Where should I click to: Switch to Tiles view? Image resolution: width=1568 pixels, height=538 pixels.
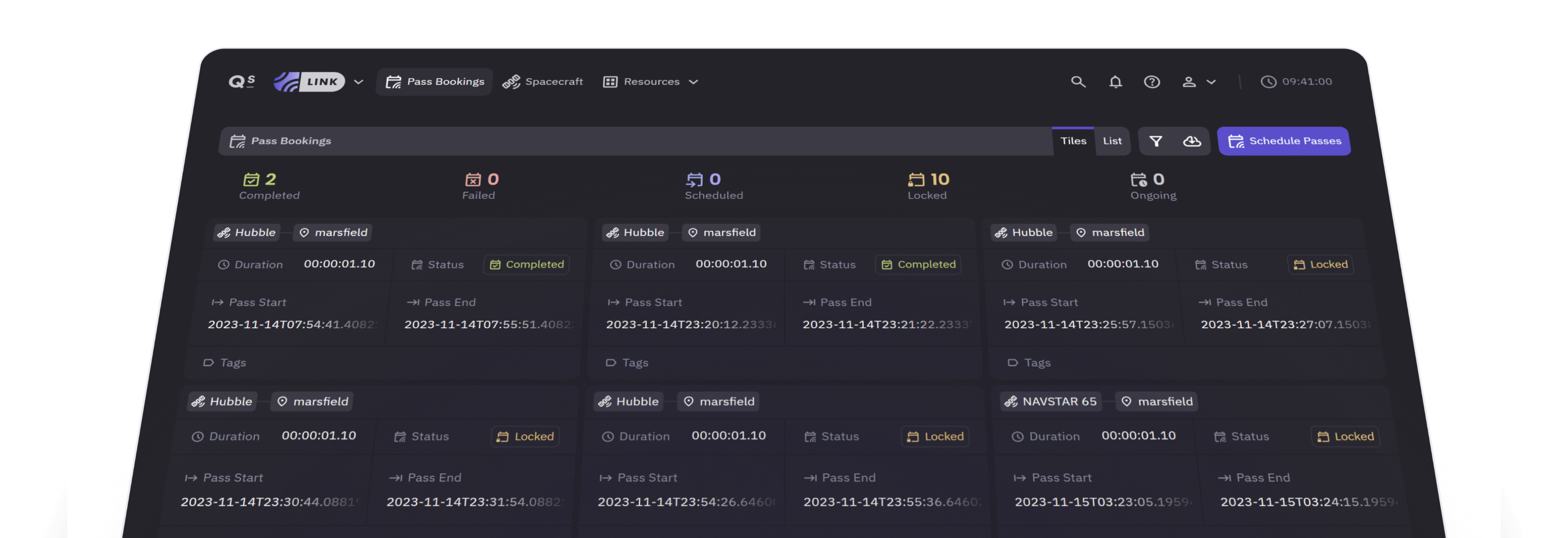1073,141
